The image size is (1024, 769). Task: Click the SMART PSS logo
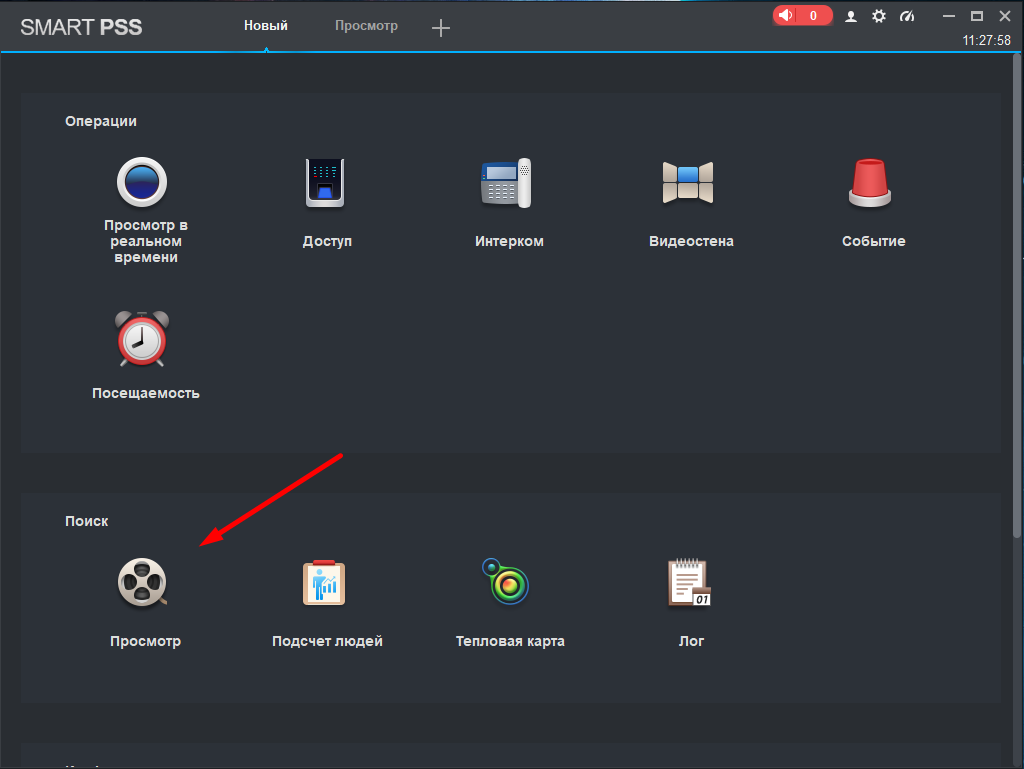(81, 27)
